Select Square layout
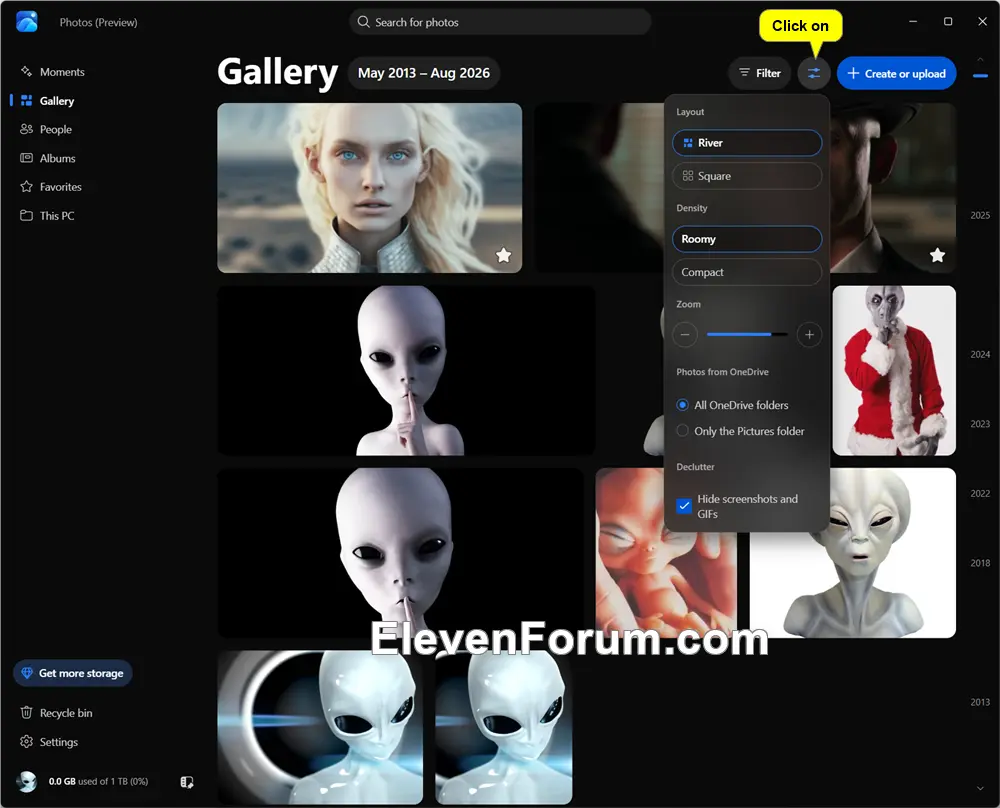This screenshot has height=808, width=1000. click(x=747, y=176)
